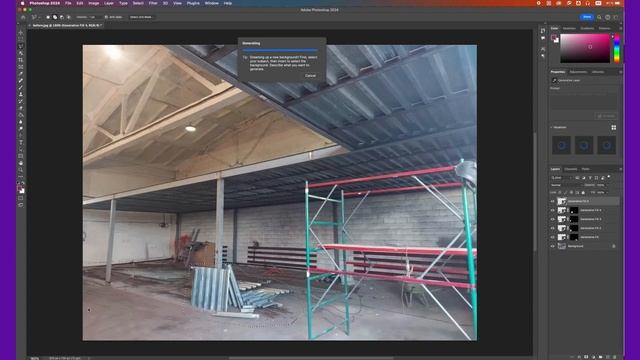
Task: Select the Clone Stamp tool
Action: point(21,95)
